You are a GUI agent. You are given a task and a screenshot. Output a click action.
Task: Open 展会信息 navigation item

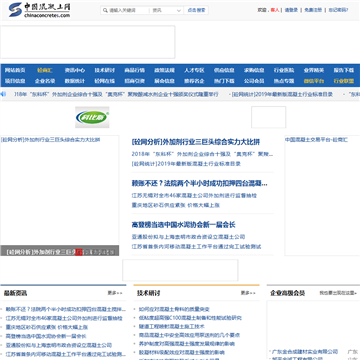click(x=164, y=81)
